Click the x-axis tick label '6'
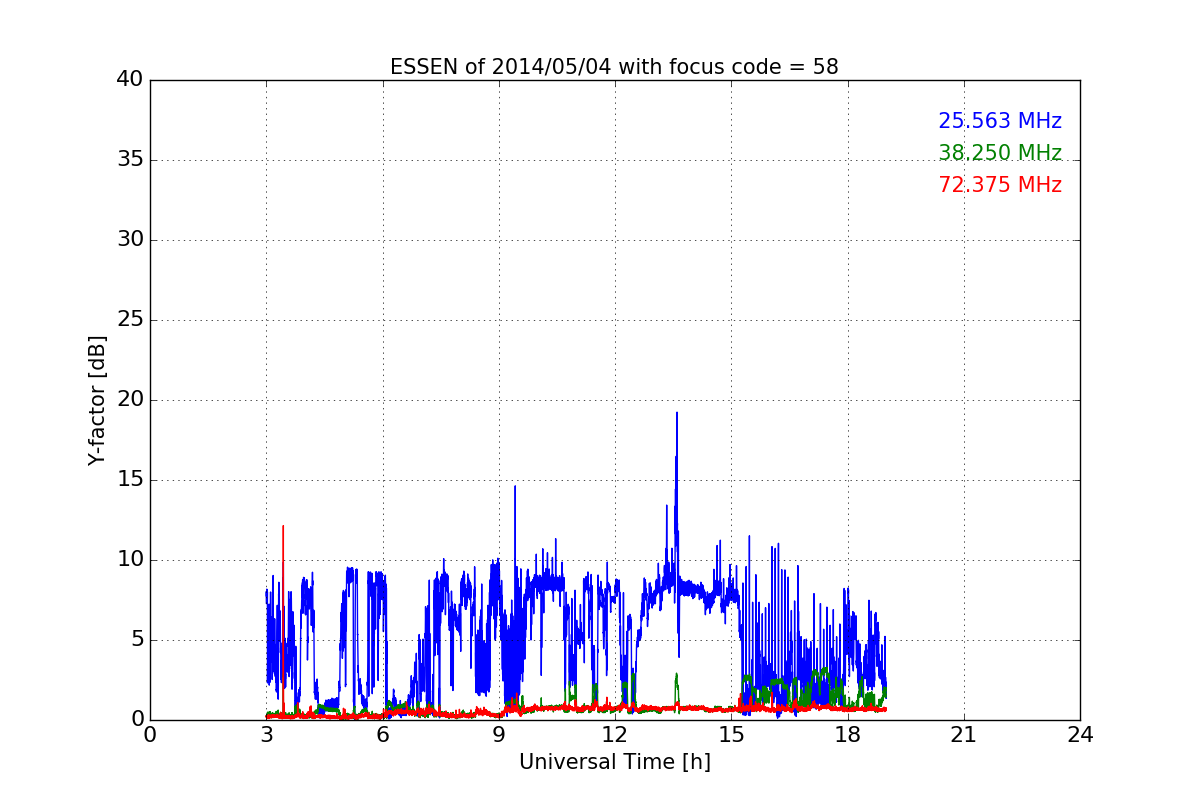Image resolution: width=1200 pixels, height=800 pixels. [x=382, y=735]
